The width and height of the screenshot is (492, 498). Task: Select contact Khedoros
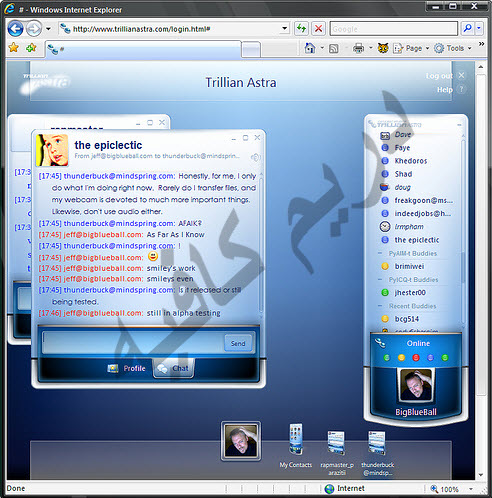pos(411,161)
